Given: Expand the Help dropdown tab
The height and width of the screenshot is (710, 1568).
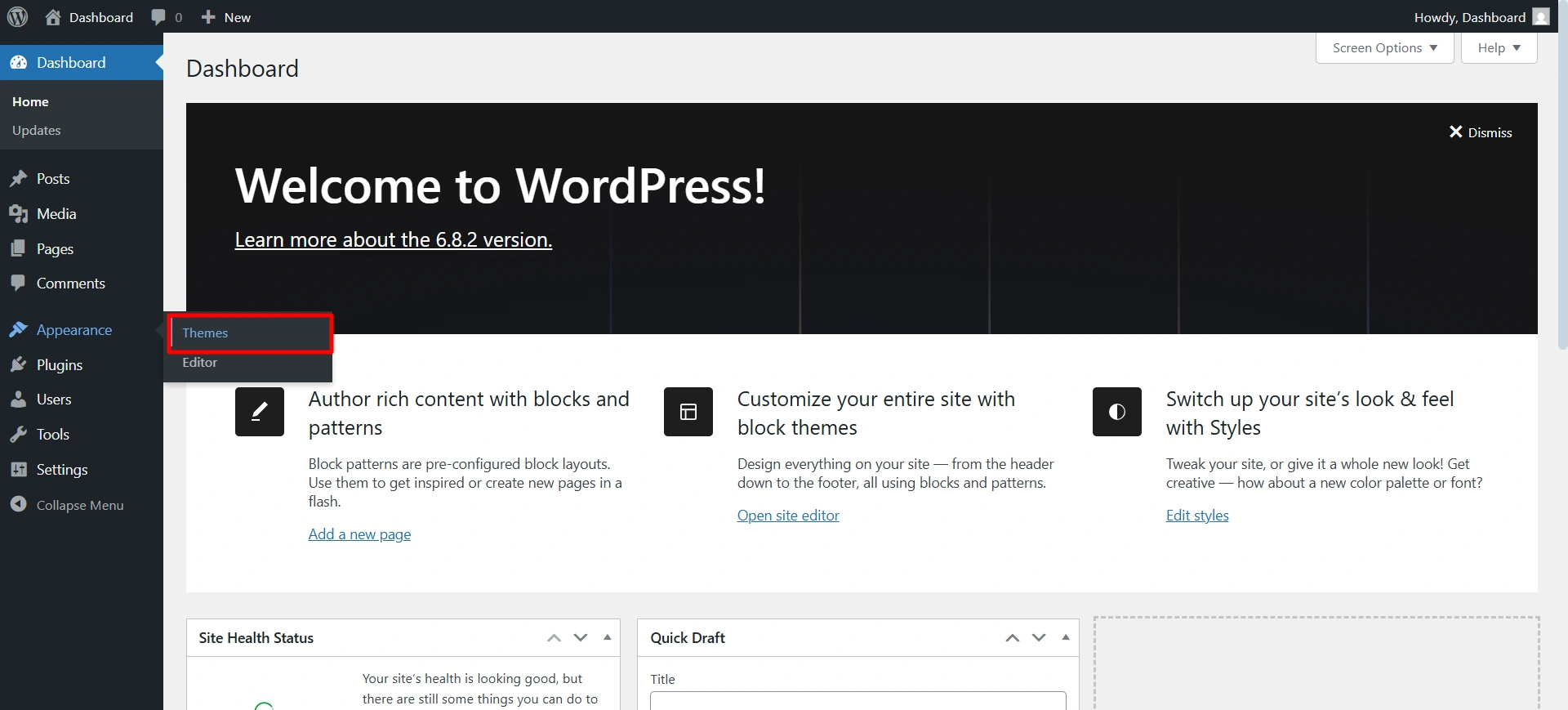Looking at the screenshot, I should tap(1499, 47).
